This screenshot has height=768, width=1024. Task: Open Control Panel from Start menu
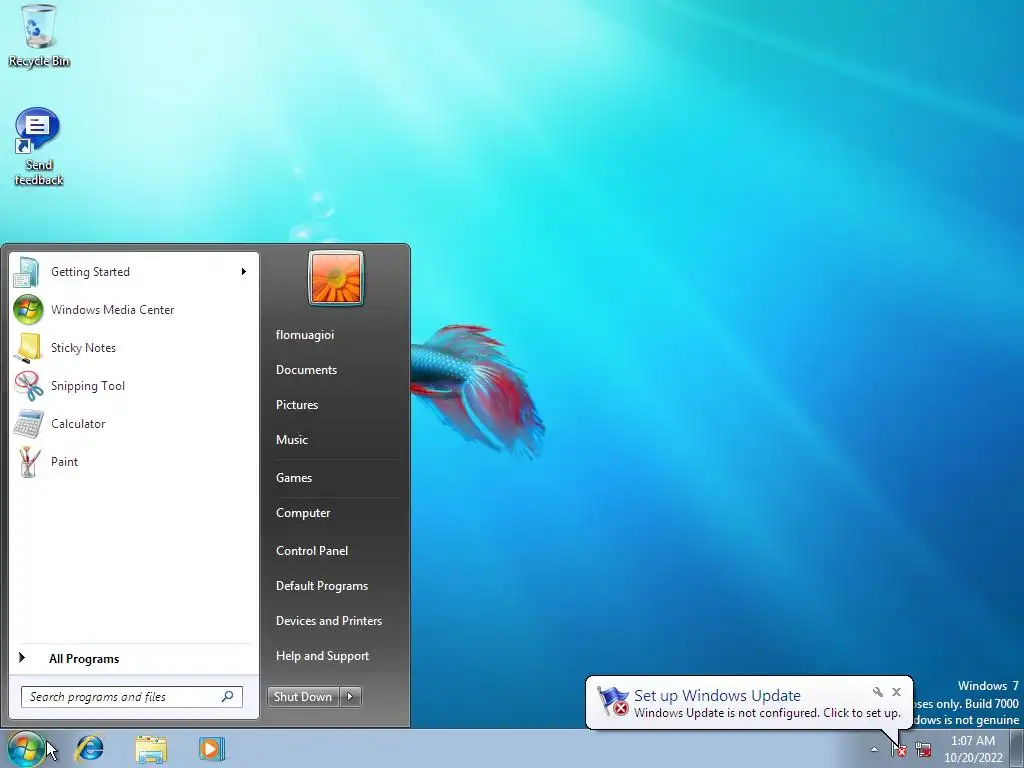tap(312, 551)
